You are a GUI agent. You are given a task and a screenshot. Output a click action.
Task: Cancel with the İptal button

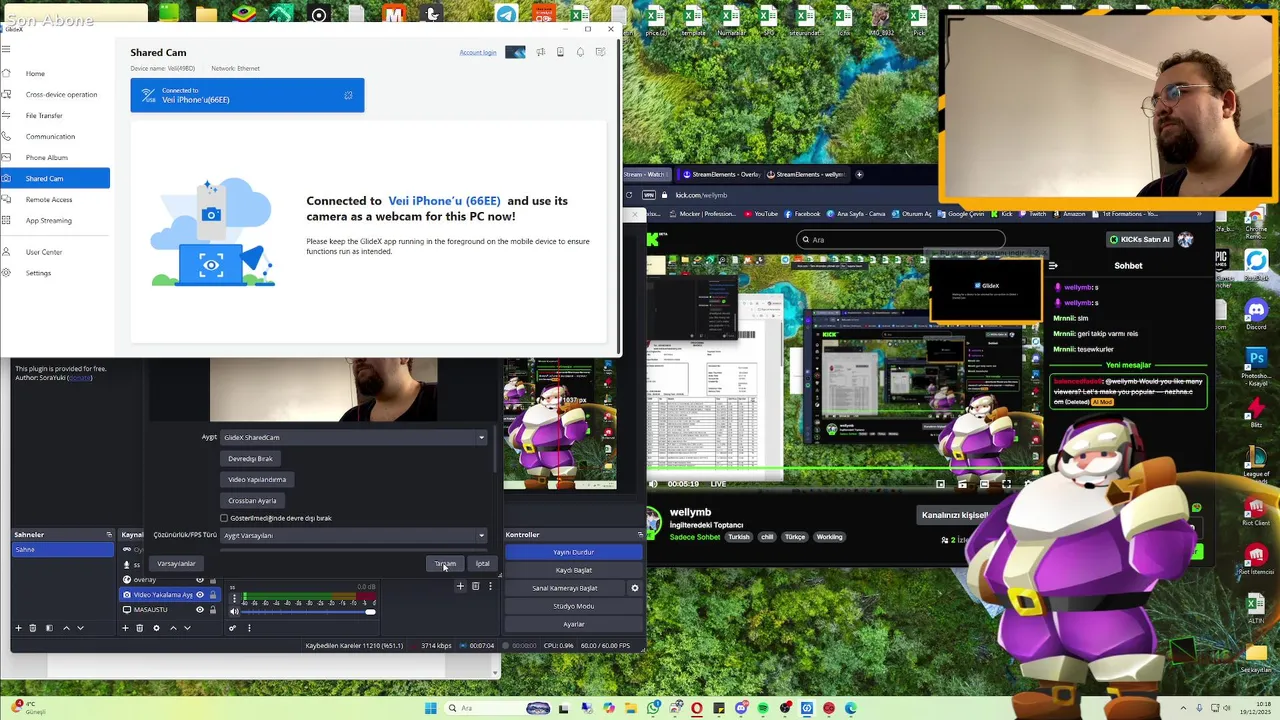point(482,563)
